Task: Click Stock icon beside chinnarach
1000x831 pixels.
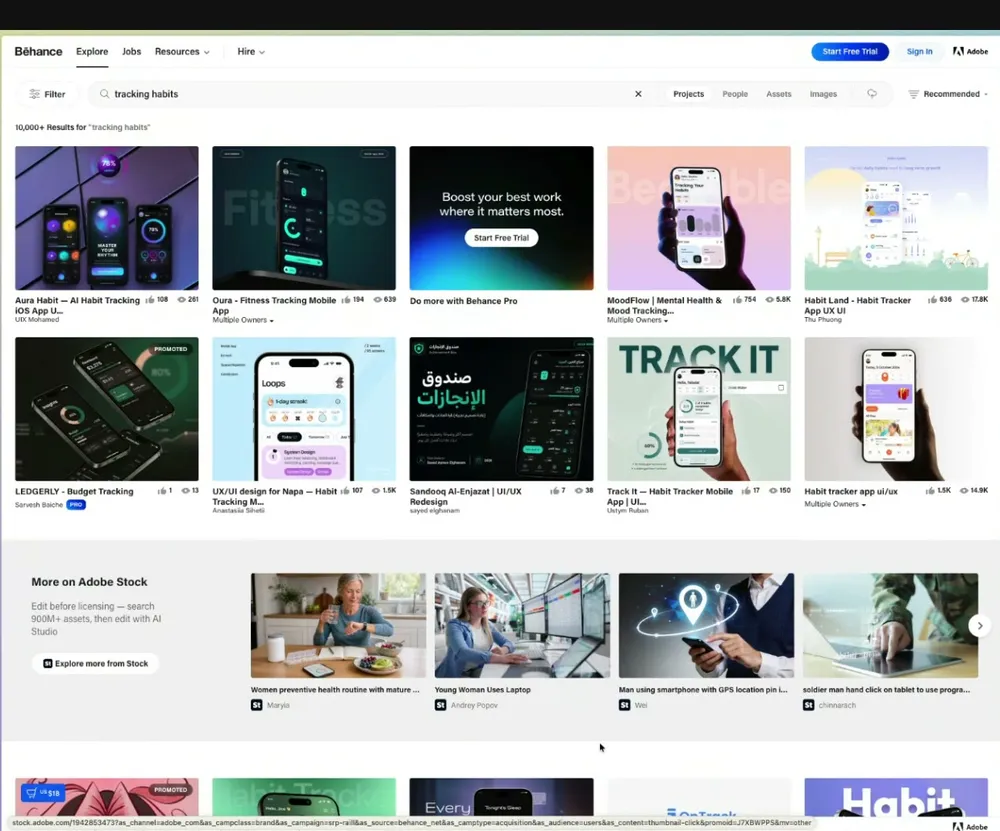Action: [809, 705]
